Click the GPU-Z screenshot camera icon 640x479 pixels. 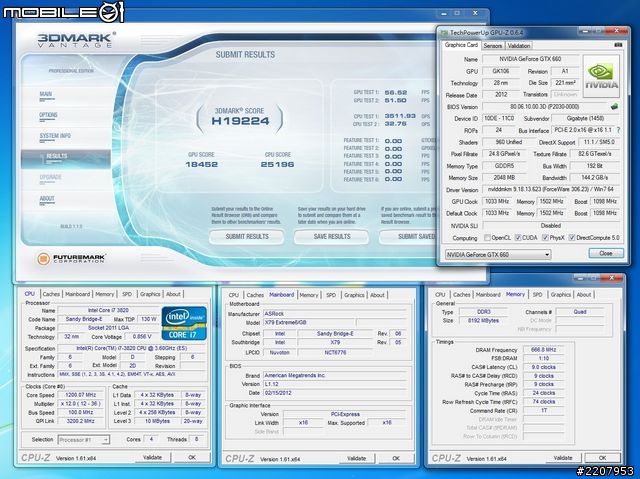click(x=618, y=44)
